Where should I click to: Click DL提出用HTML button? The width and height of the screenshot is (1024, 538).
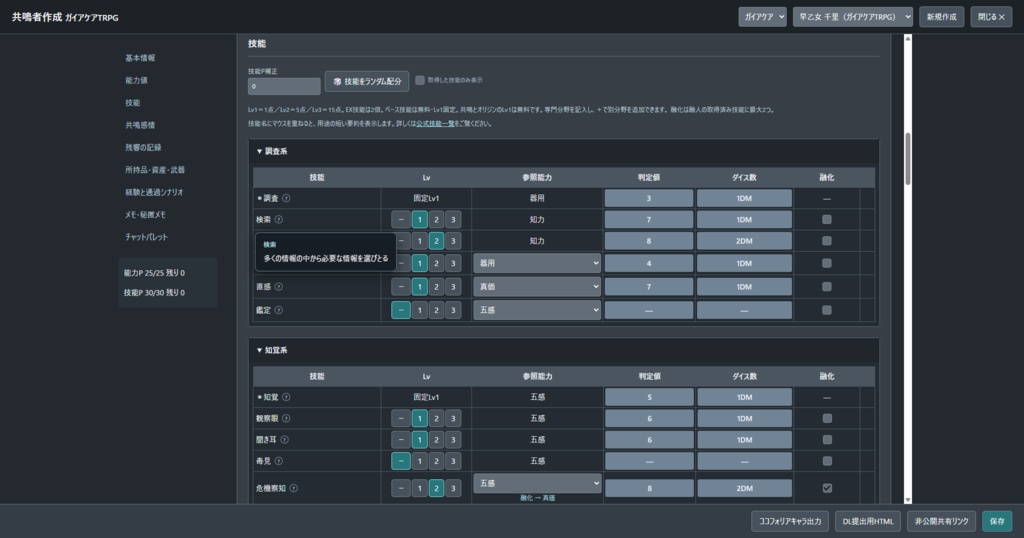coord(868,521)
